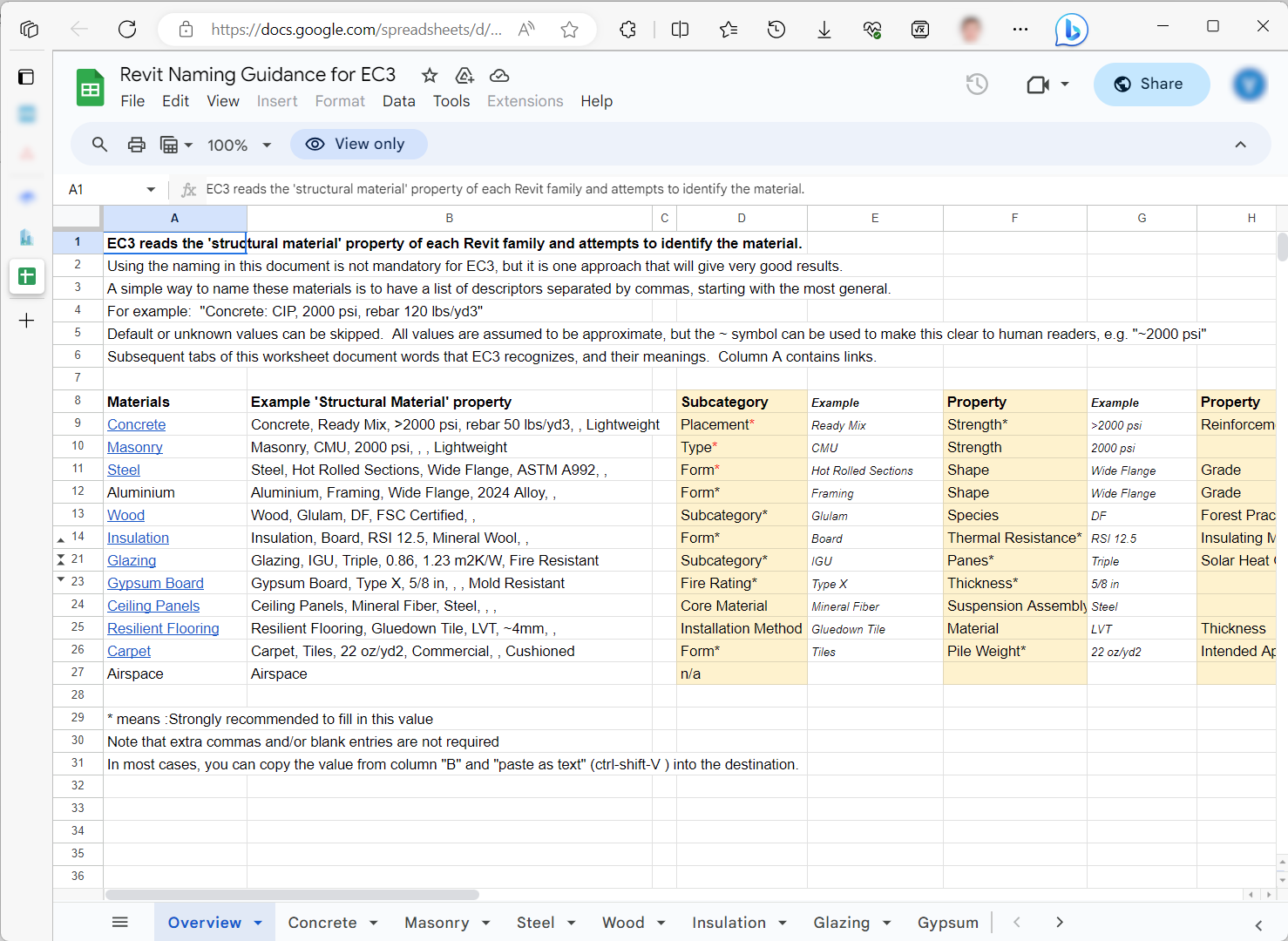Expand the Name box dropdown arrow
This screenshot has width=1288, height=941.
(x=151, y=189)
